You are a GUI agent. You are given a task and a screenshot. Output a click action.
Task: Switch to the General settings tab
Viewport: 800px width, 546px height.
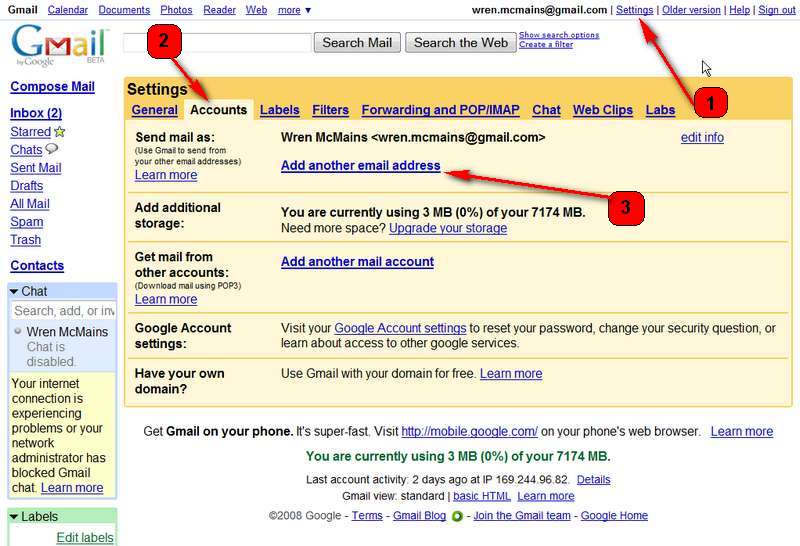pos(155,110)
